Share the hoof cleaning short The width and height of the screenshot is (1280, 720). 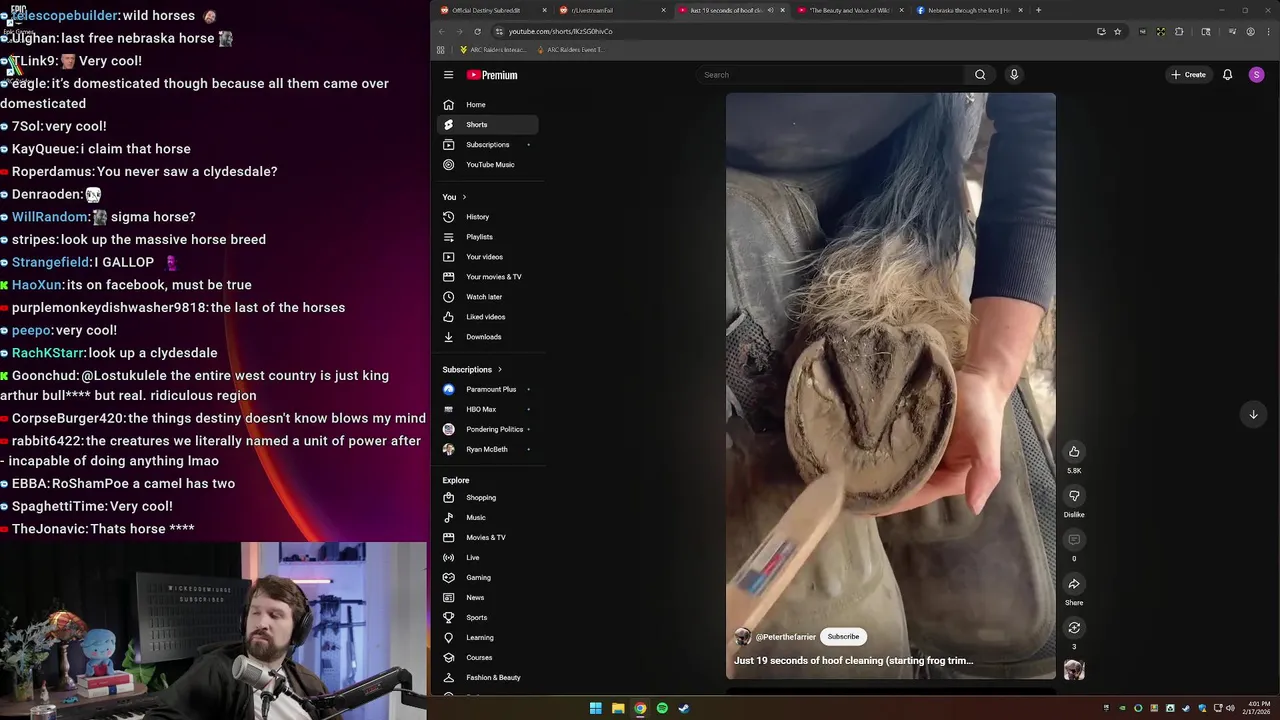click(1074, 583)
